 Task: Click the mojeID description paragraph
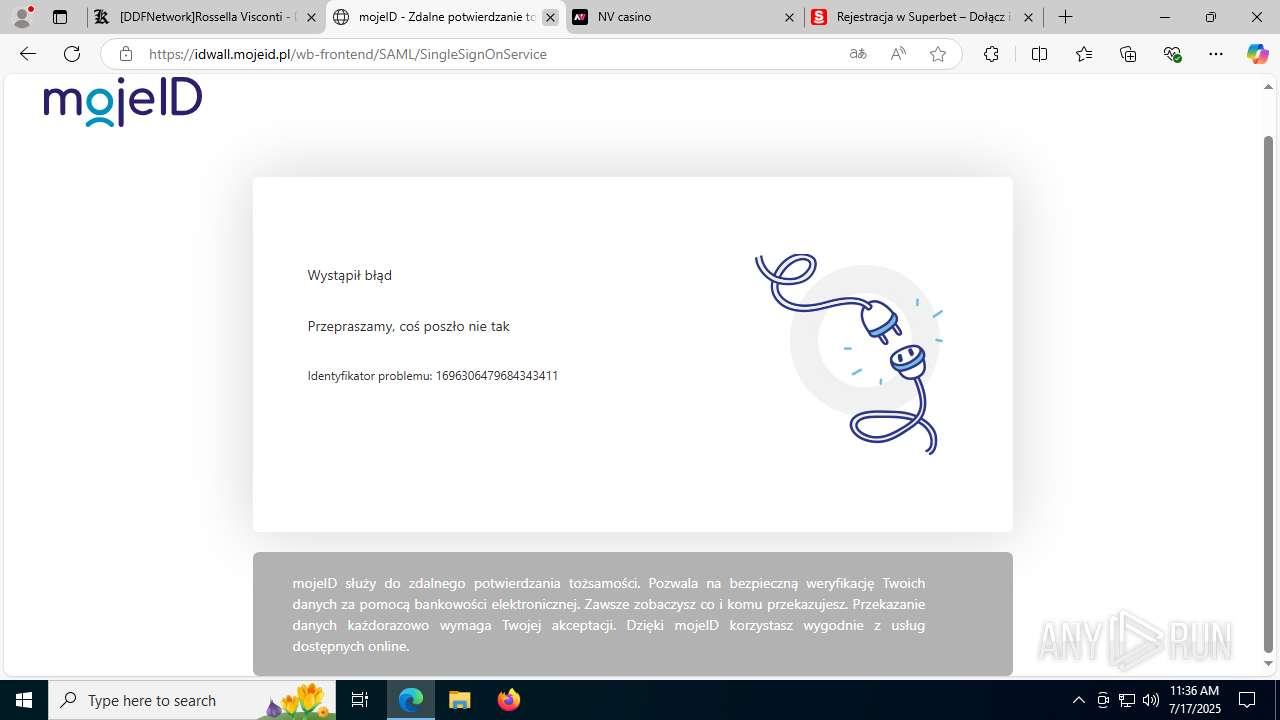click(609, 614)
